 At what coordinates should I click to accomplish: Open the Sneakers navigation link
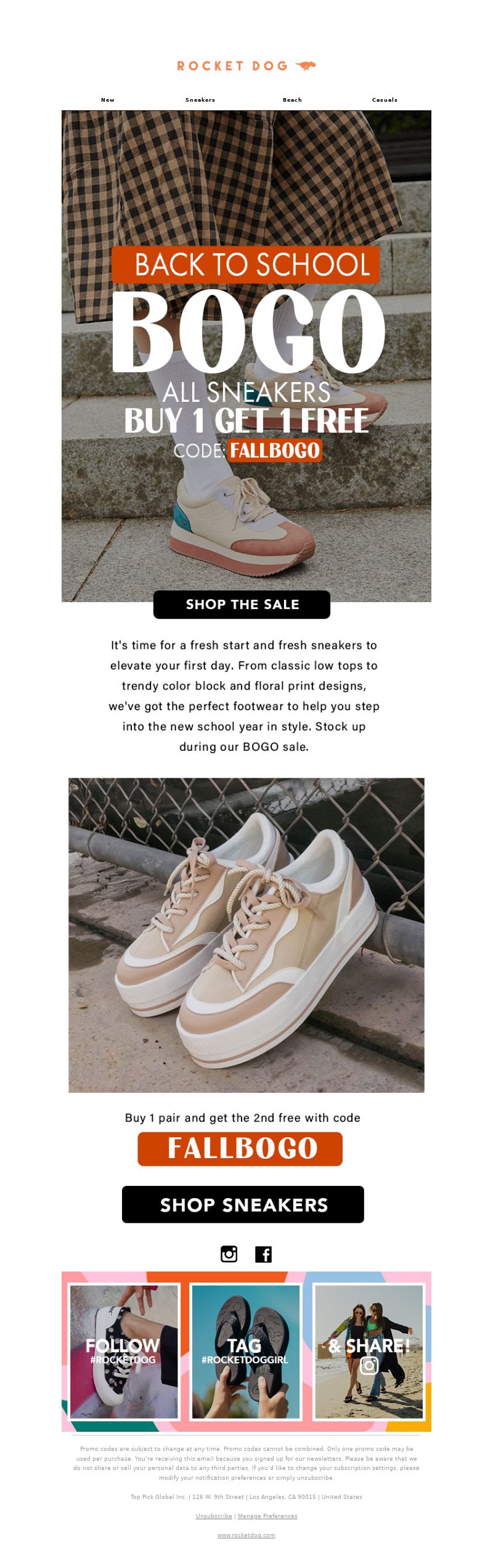pyautogui.click(x=200, y=100)
